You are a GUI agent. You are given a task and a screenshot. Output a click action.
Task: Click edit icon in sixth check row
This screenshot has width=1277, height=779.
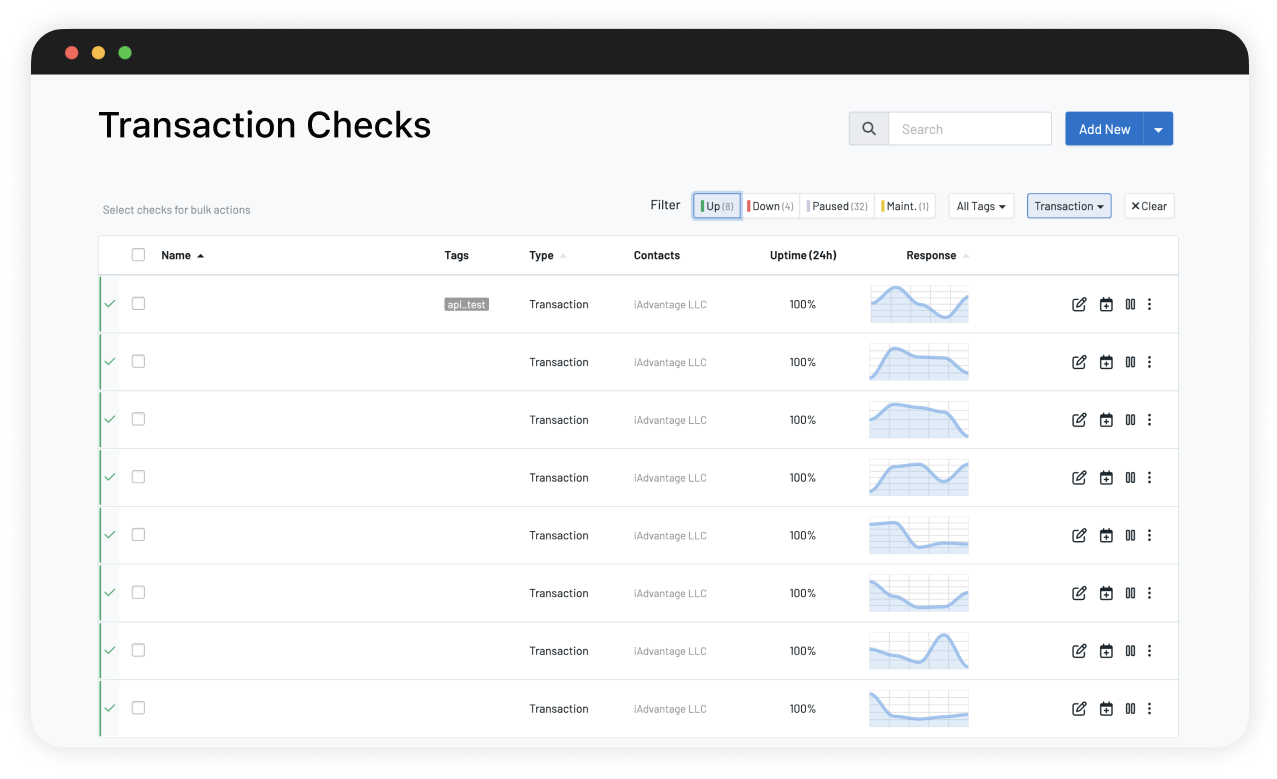pos(1079,593)
